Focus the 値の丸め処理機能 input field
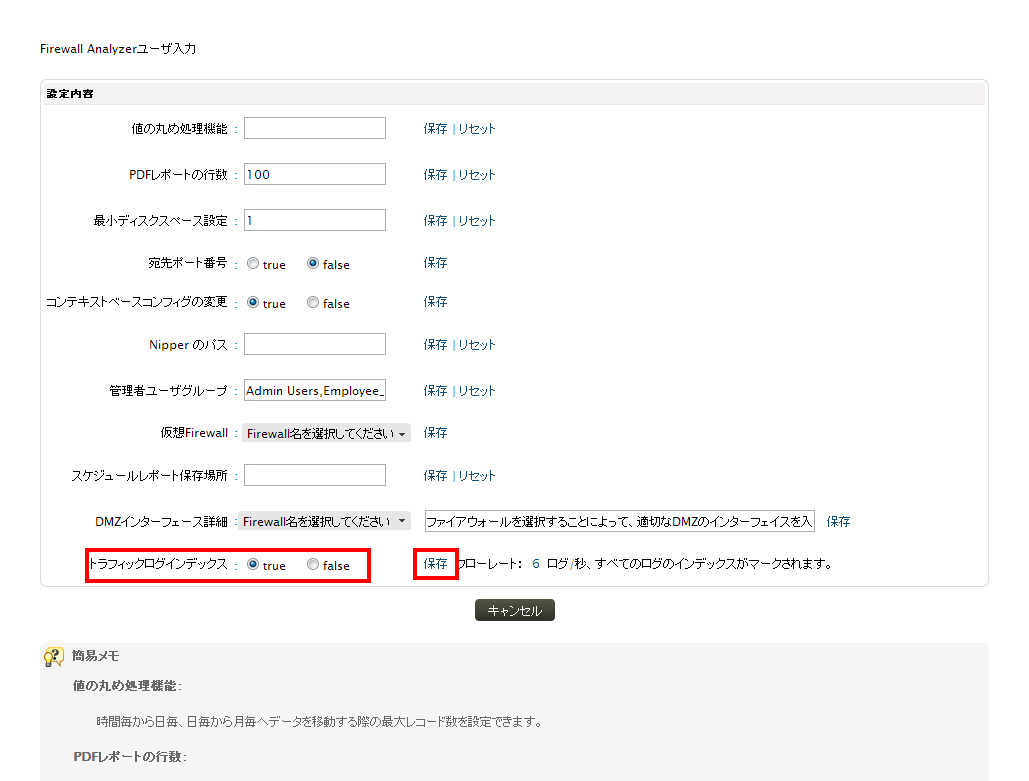The image size is (1029, 781). [x=315, y=128]
